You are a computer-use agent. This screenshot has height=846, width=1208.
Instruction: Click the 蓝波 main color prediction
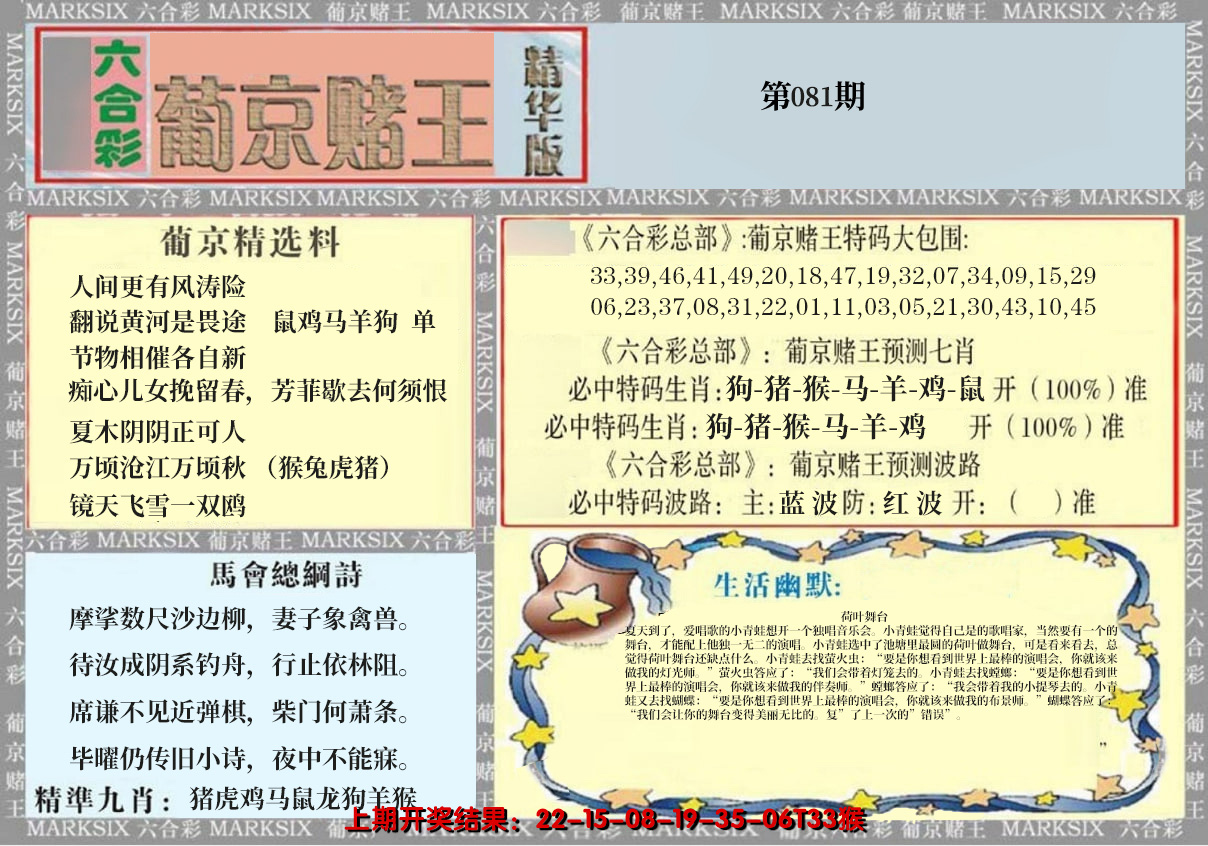pyautogui.click(x=808, y=503)
